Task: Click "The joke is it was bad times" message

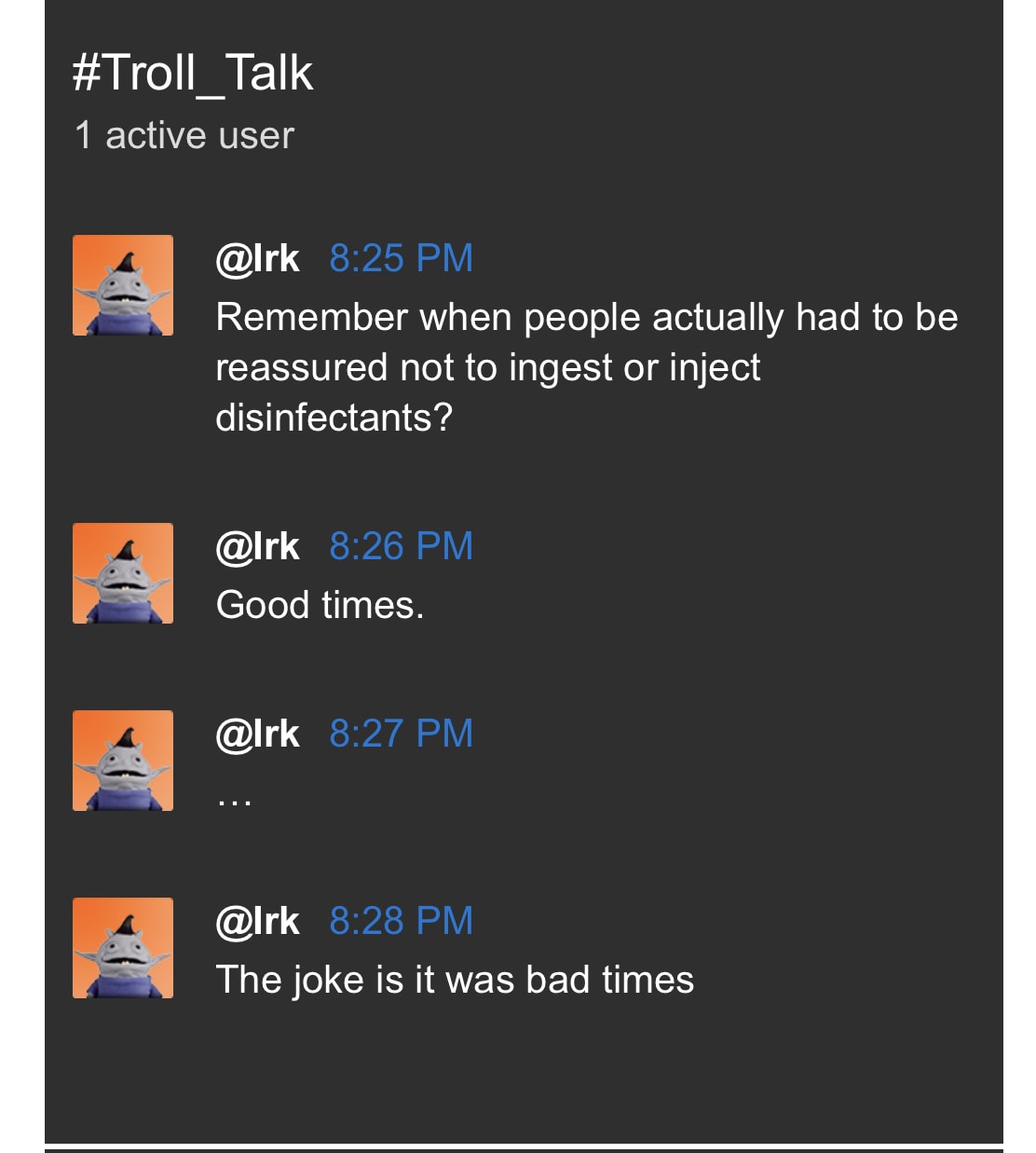Action: pyautogui.click(x=455, y=981)
